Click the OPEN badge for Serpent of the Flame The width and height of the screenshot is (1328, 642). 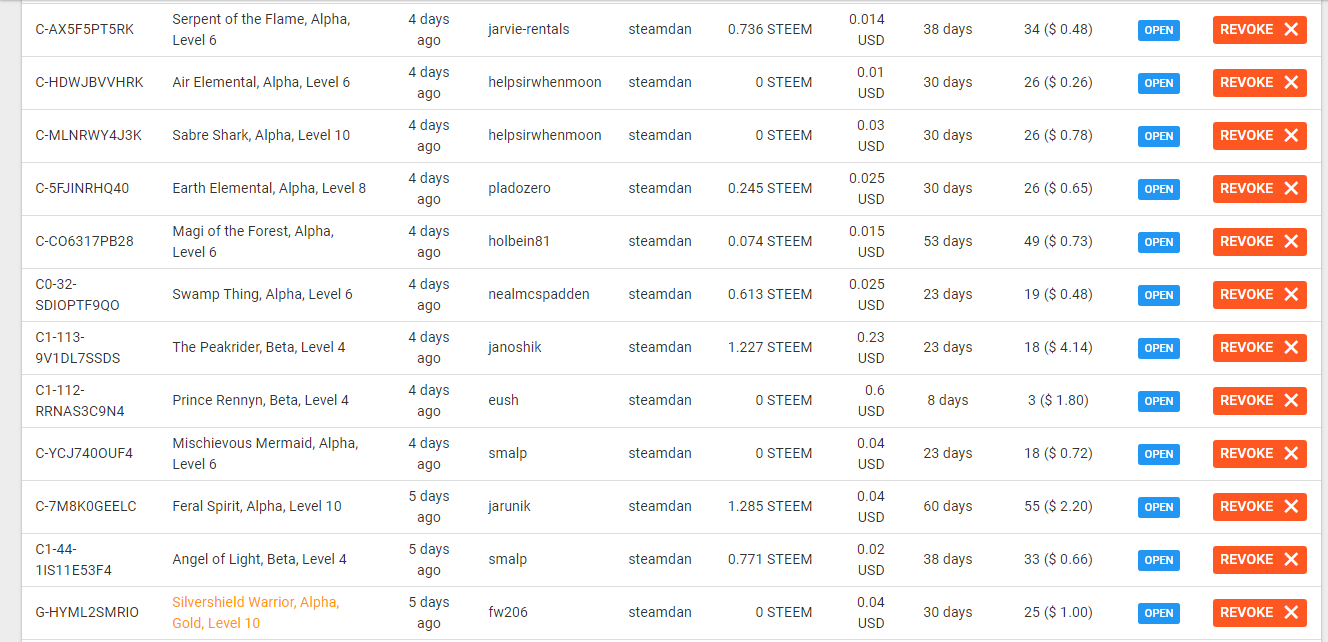point(1158,30)
